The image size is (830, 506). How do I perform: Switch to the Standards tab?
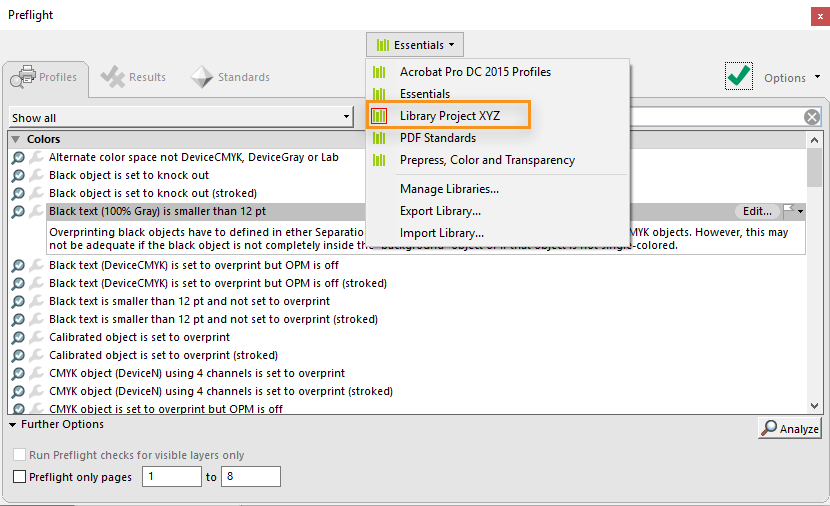(x=230, y=77)
